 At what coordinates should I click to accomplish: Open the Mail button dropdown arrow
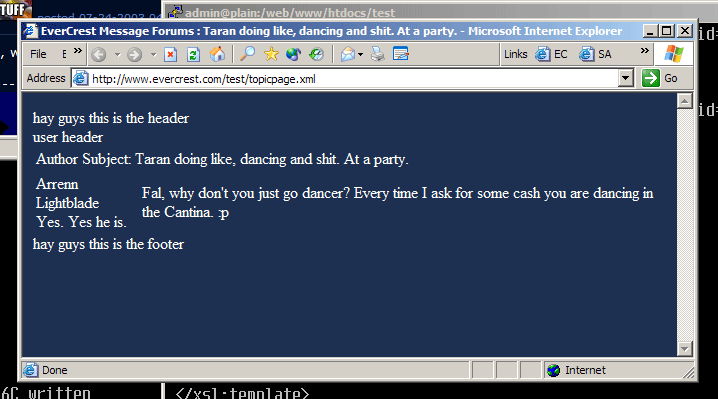(361, 55)
